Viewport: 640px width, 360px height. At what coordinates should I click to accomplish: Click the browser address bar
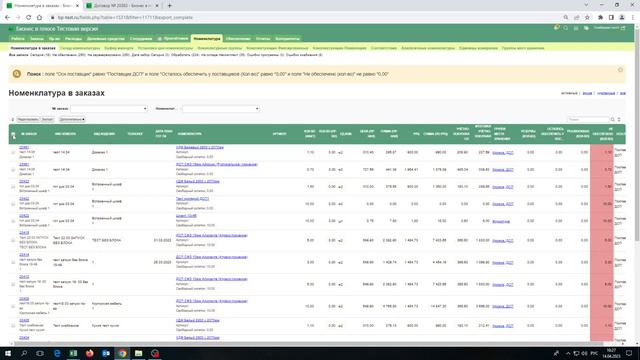(306, 18)
